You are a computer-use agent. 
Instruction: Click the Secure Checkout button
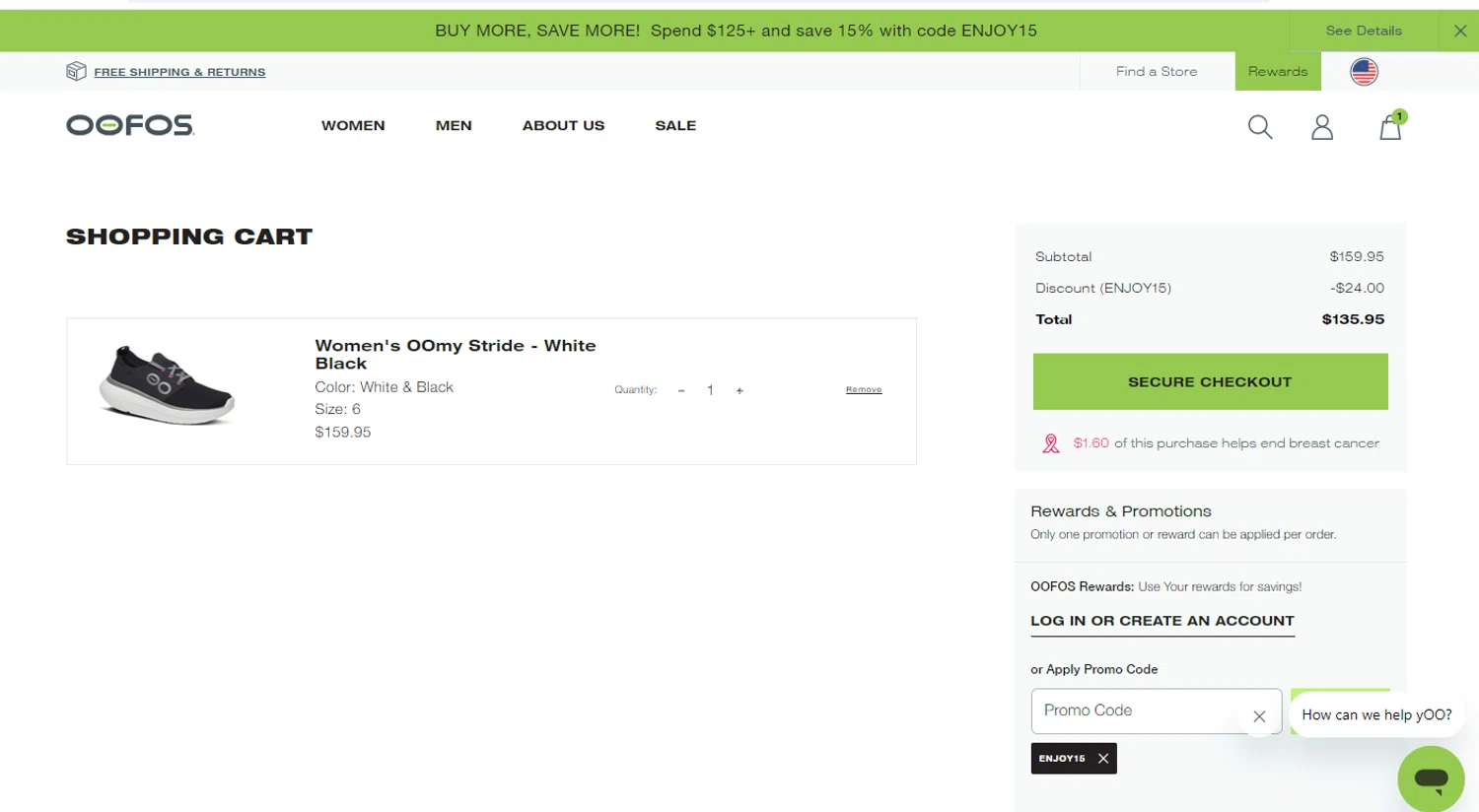1210,381
